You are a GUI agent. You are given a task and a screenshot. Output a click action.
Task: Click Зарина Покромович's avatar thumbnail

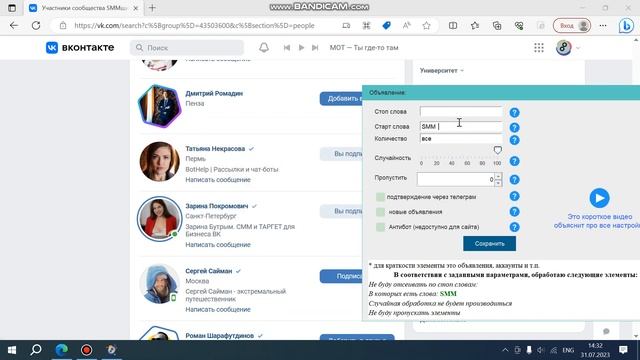click(159, 219)
